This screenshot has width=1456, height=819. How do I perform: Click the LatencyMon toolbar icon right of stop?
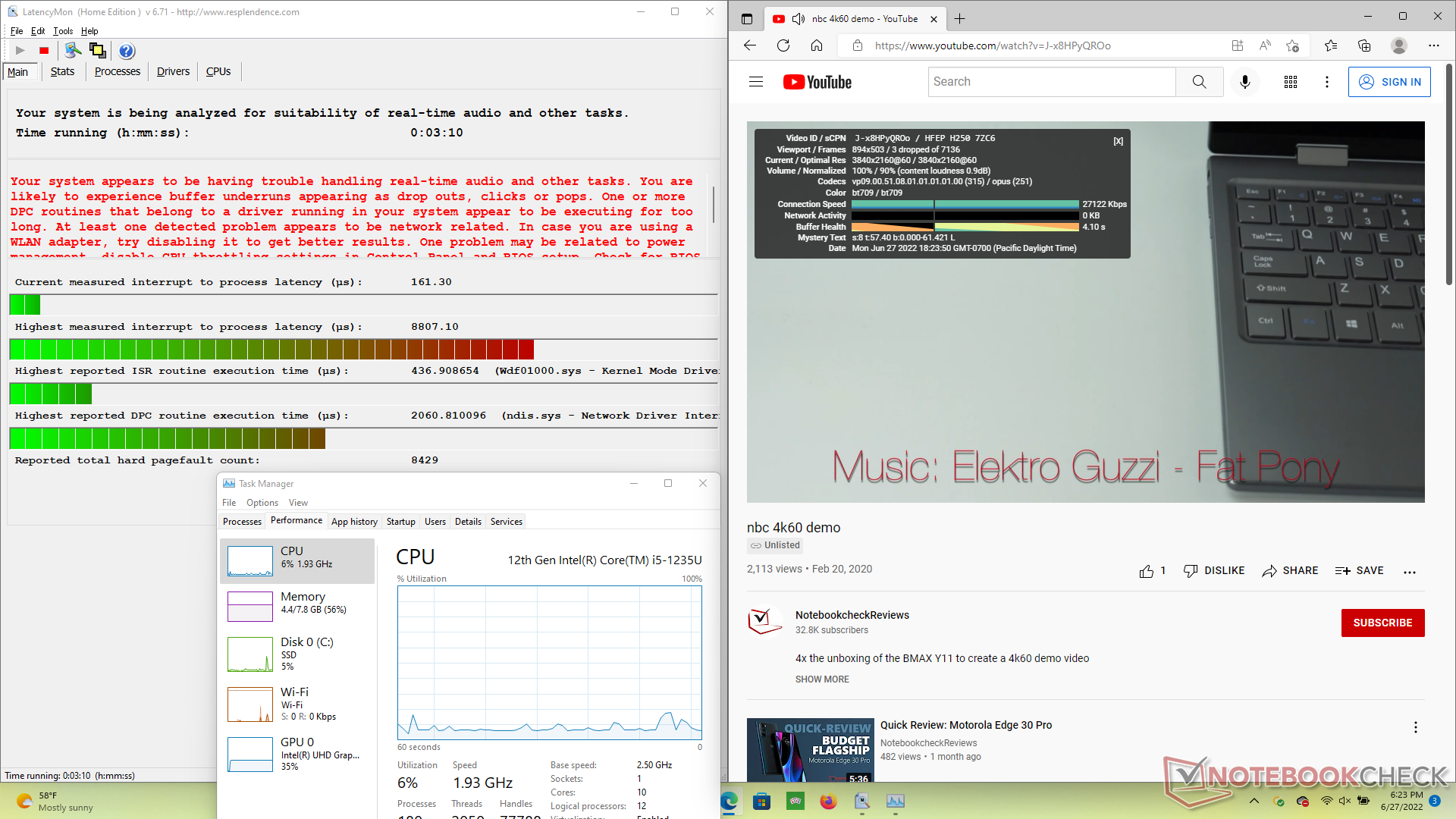(73, 51)
